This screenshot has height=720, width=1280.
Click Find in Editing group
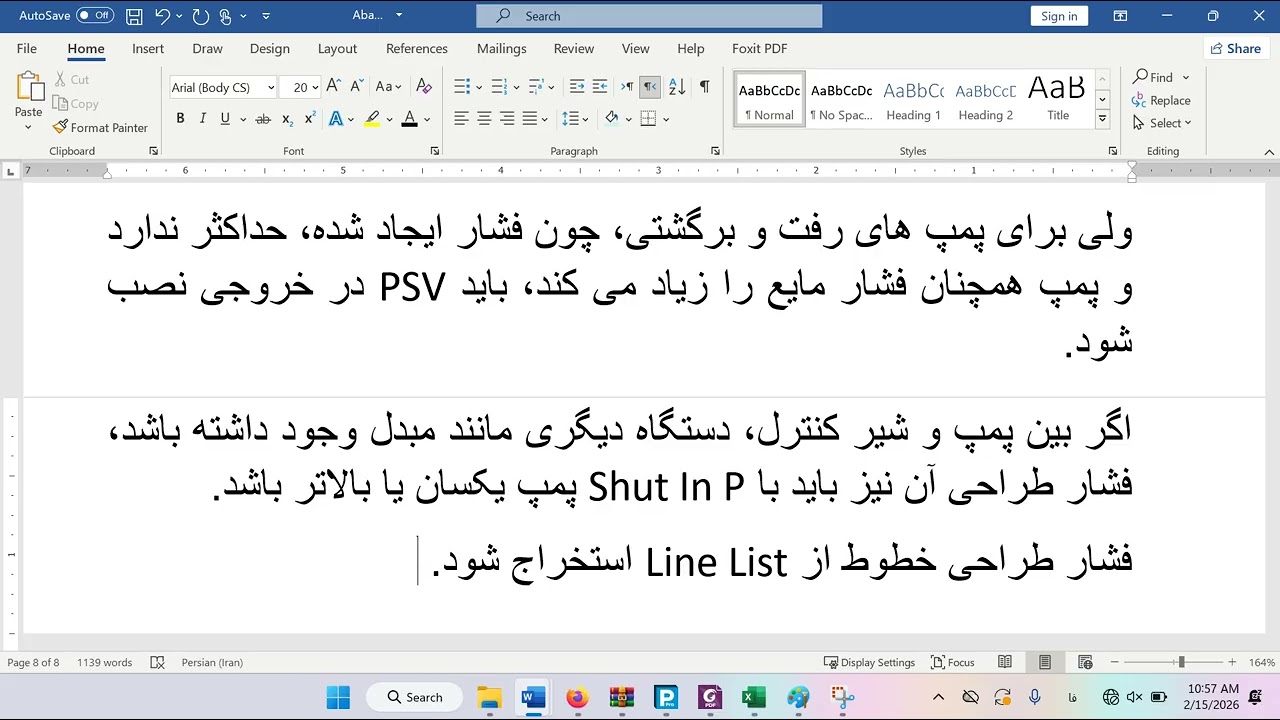1152,77
